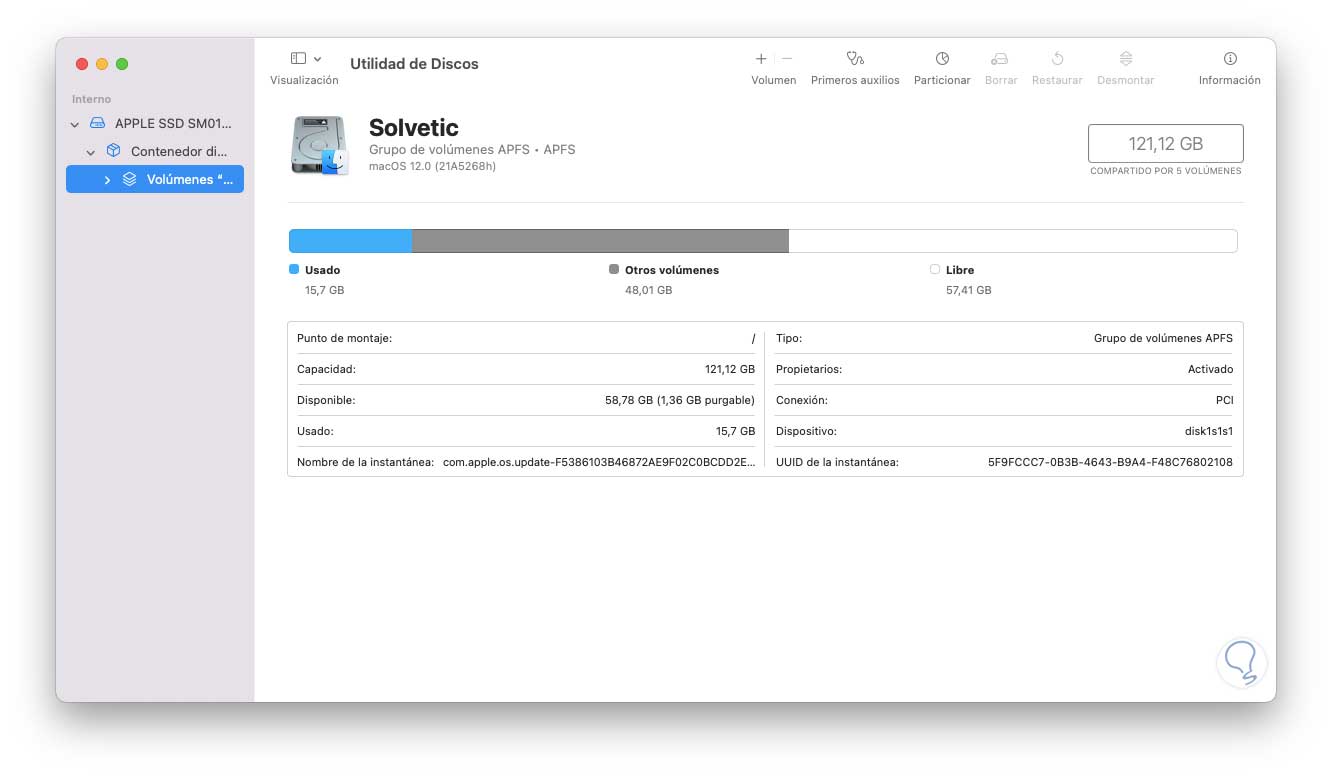Click the 121,12 GB capacity box
The height and width of the screenshot is (776, 1332).
pos(1166,143)
